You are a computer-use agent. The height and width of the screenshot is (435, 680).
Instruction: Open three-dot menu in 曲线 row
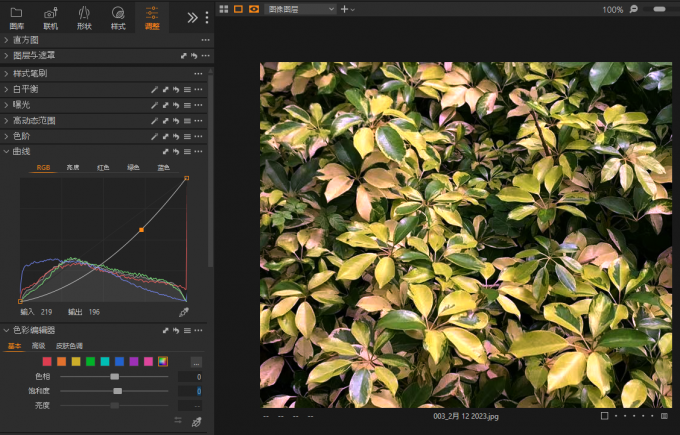click(198, 151)
